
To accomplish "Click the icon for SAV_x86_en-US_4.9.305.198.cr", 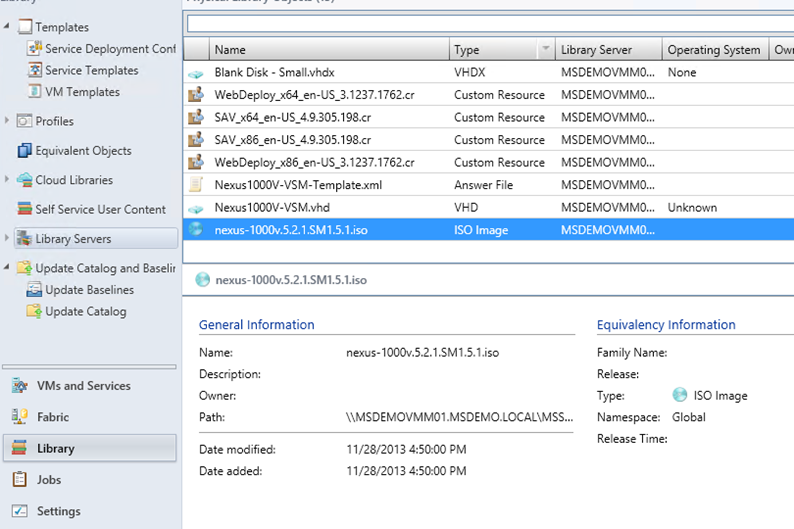I will click(x=196, y=139).
